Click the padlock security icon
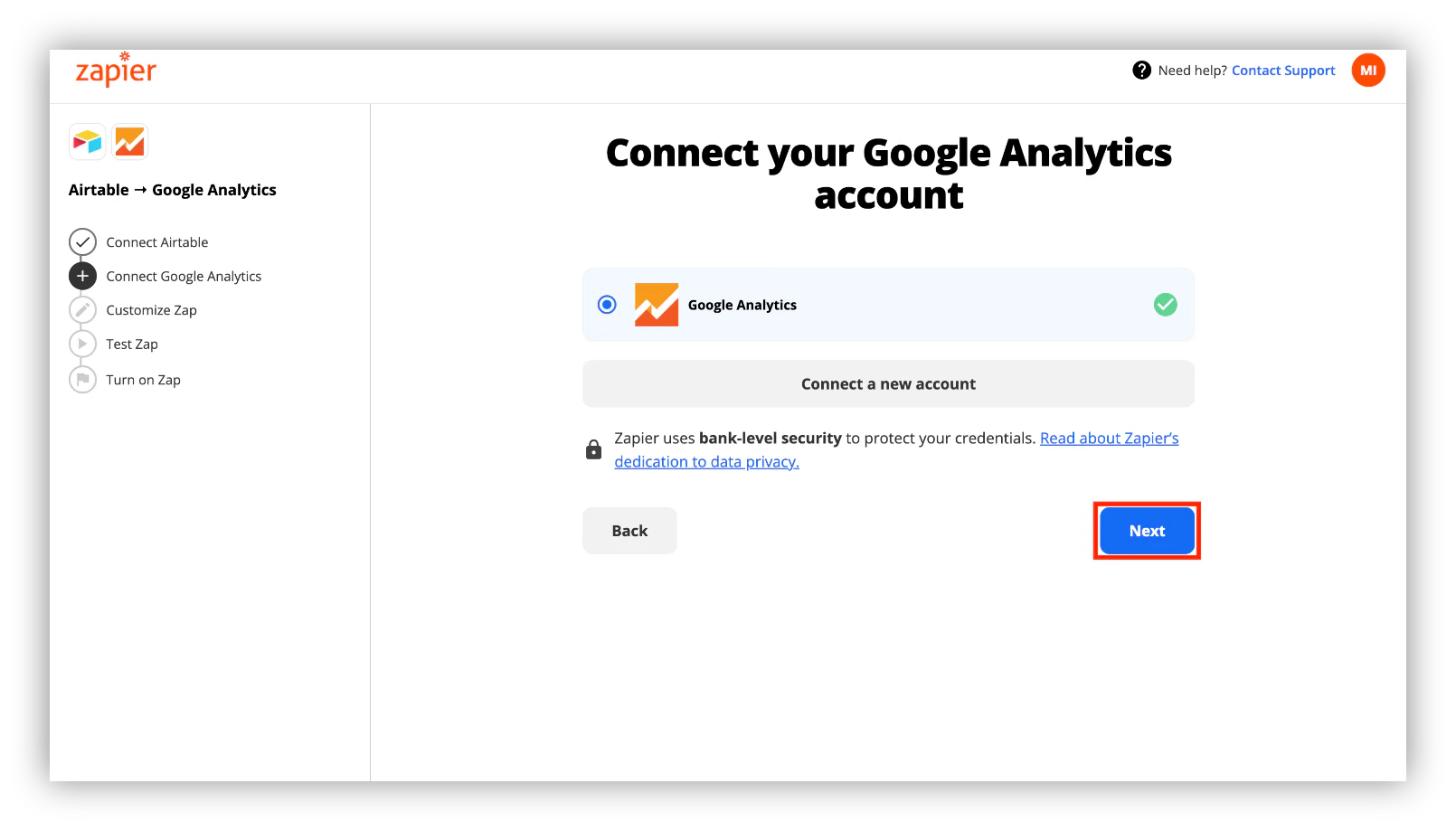Screen dimensions: 1456x831 point(593,449)
